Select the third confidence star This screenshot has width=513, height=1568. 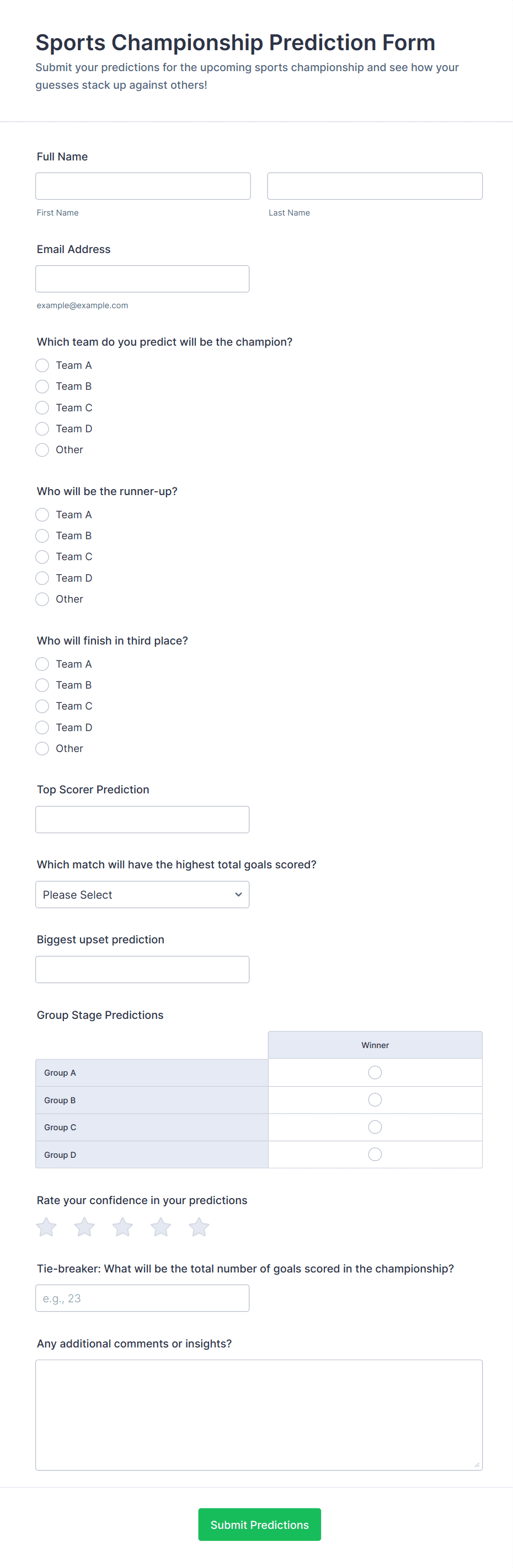point(122,1227)
